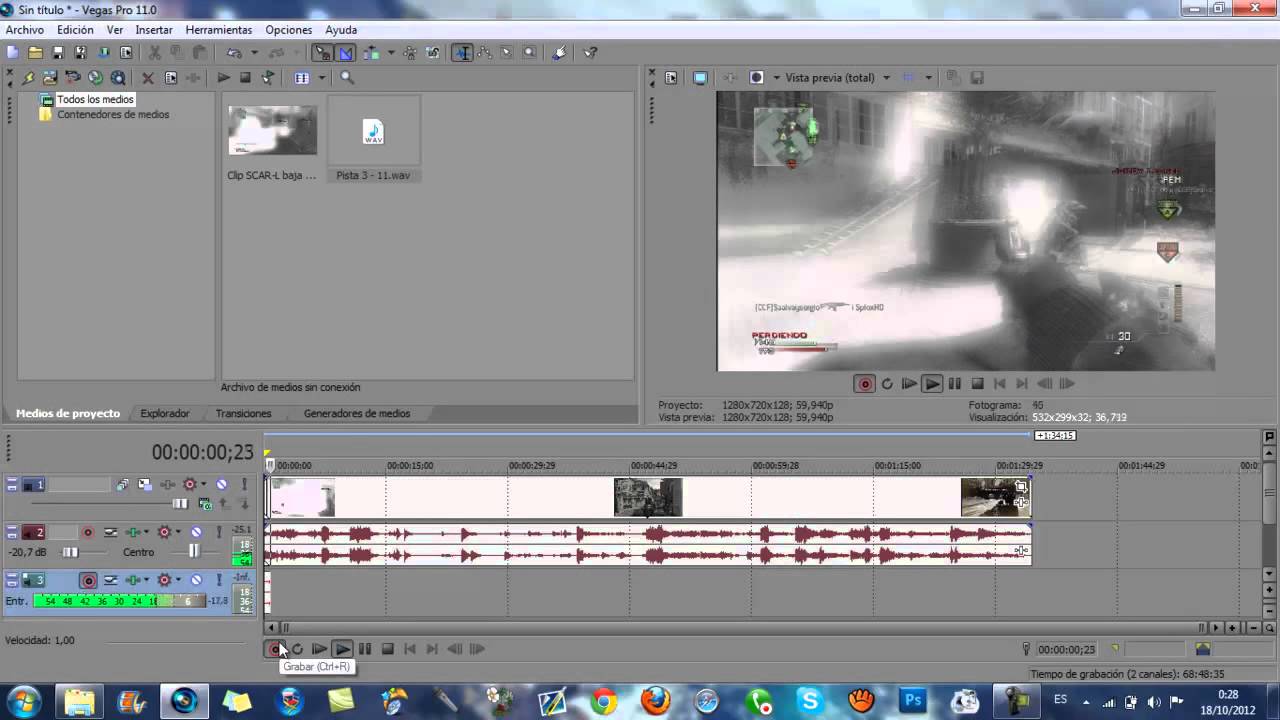Screen dimensions: 1280x720
Task: Click the Open project folder icon
Action: (x=35, y=52)
